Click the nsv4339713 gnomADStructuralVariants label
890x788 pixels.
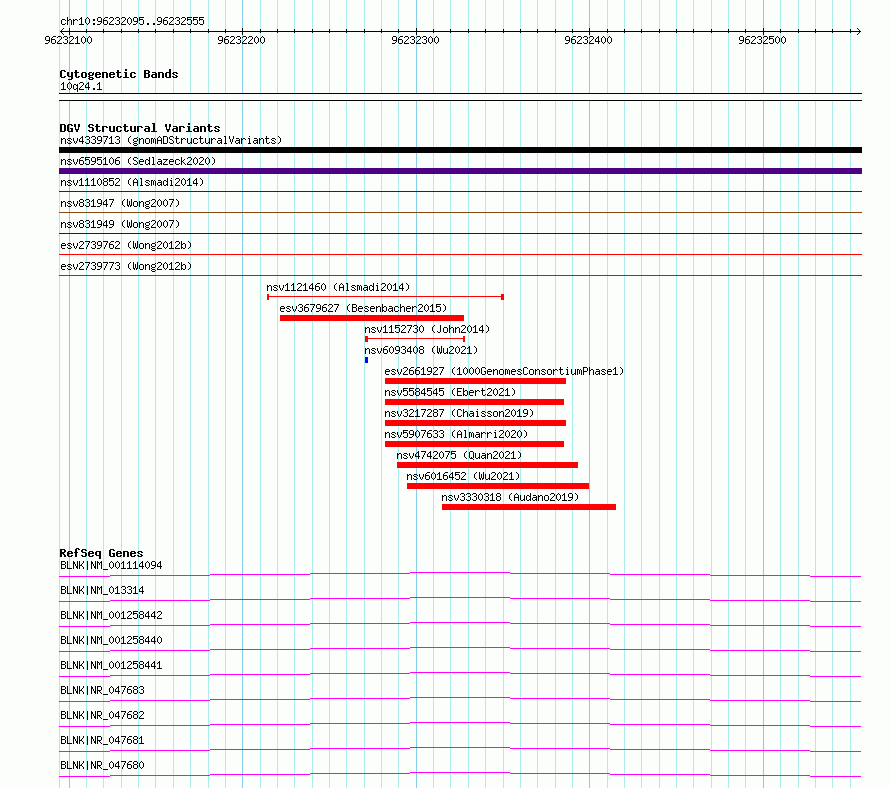coord(171,140)
